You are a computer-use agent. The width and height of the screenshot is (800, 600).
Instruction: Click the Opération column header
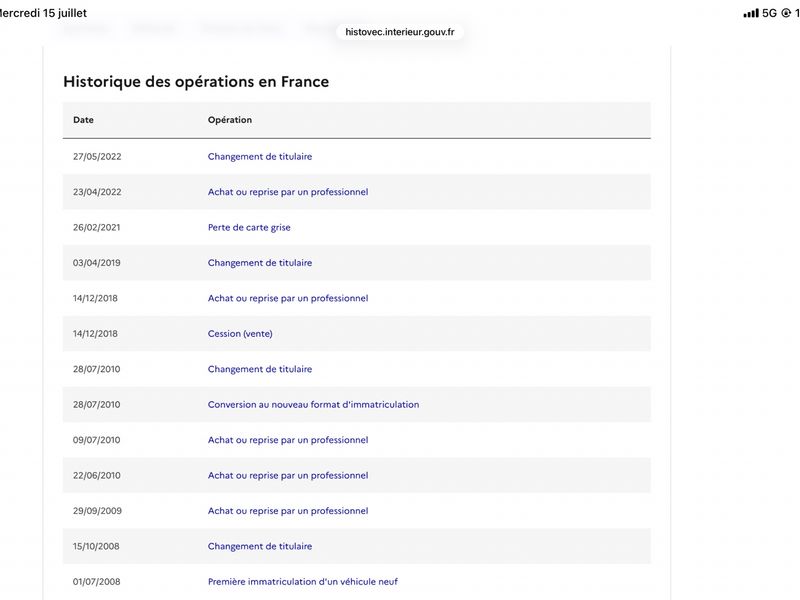click(230, 120)
